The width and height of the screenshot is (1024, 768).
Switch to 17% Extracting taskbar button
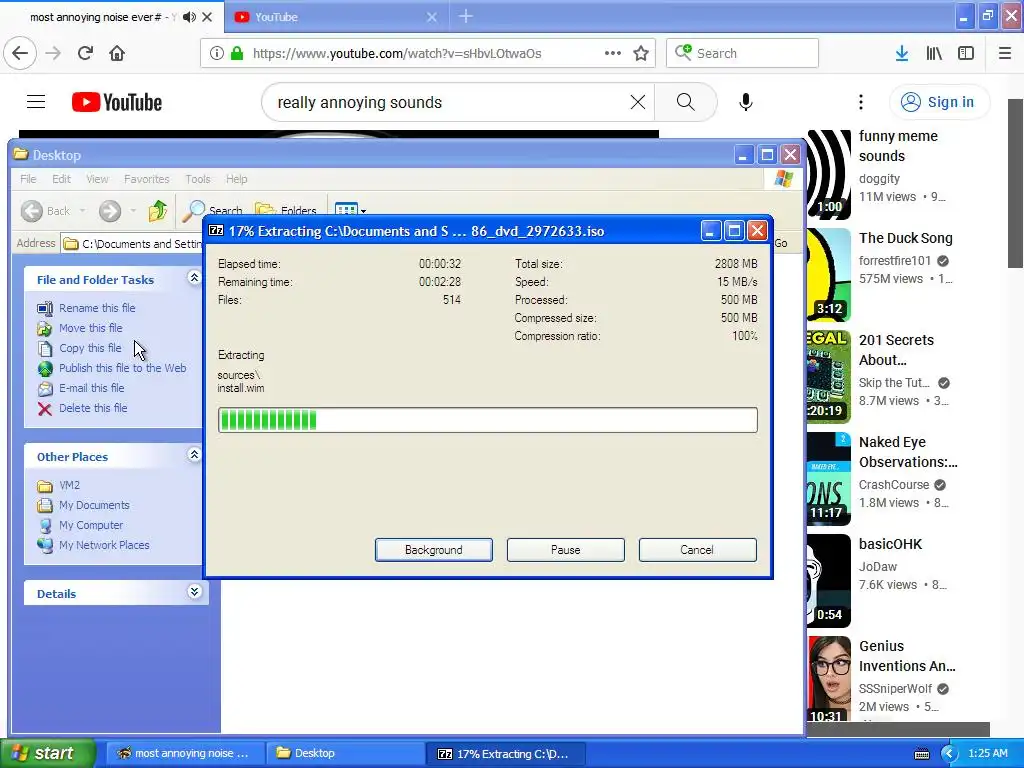click(506, 753)
